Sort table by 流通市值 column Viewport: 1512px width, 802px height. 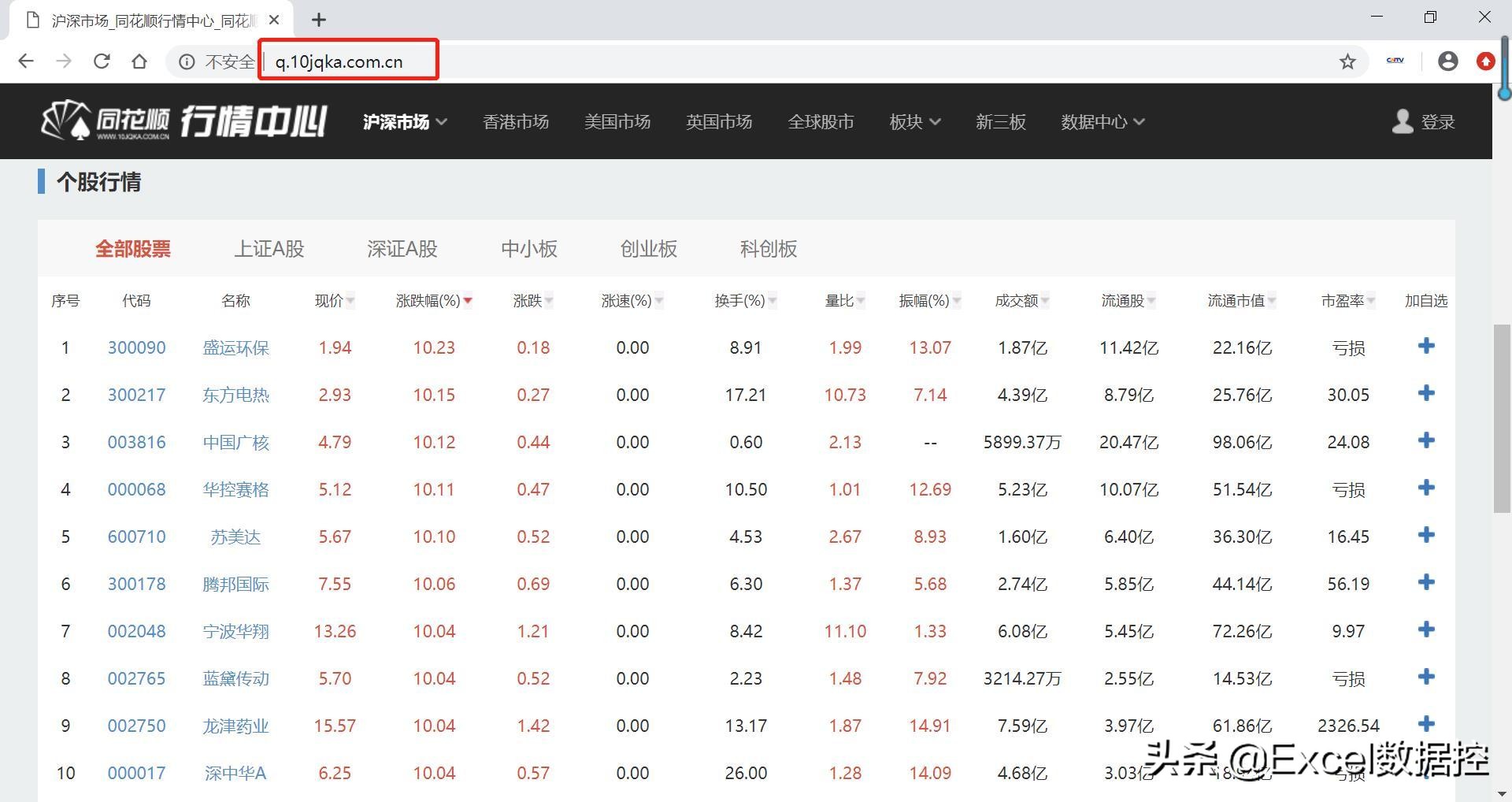[x=1242, y=300]
